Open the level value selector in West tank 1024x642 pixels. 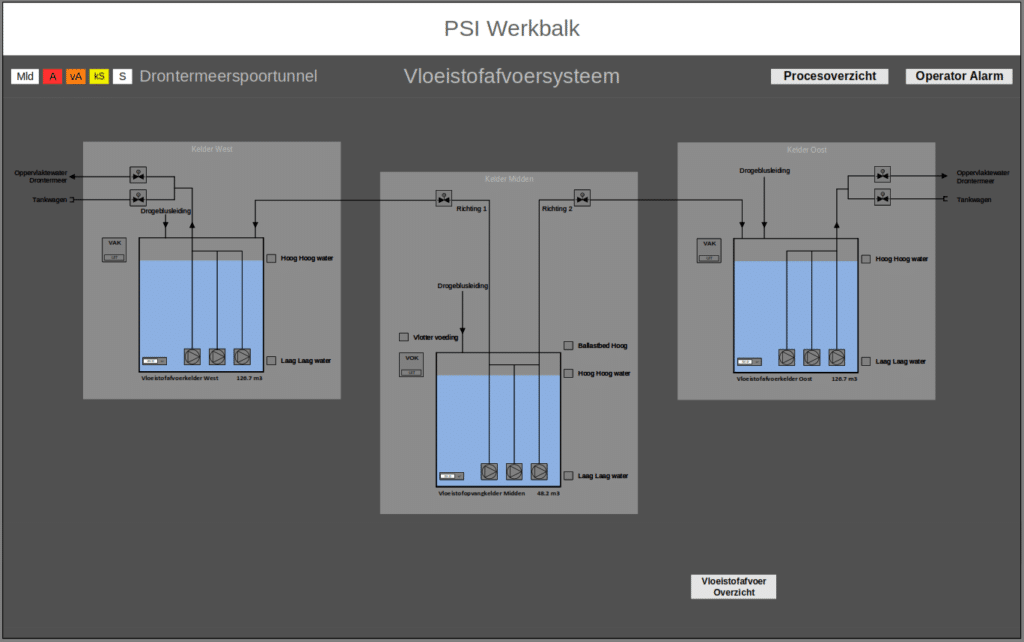[154, 361]
